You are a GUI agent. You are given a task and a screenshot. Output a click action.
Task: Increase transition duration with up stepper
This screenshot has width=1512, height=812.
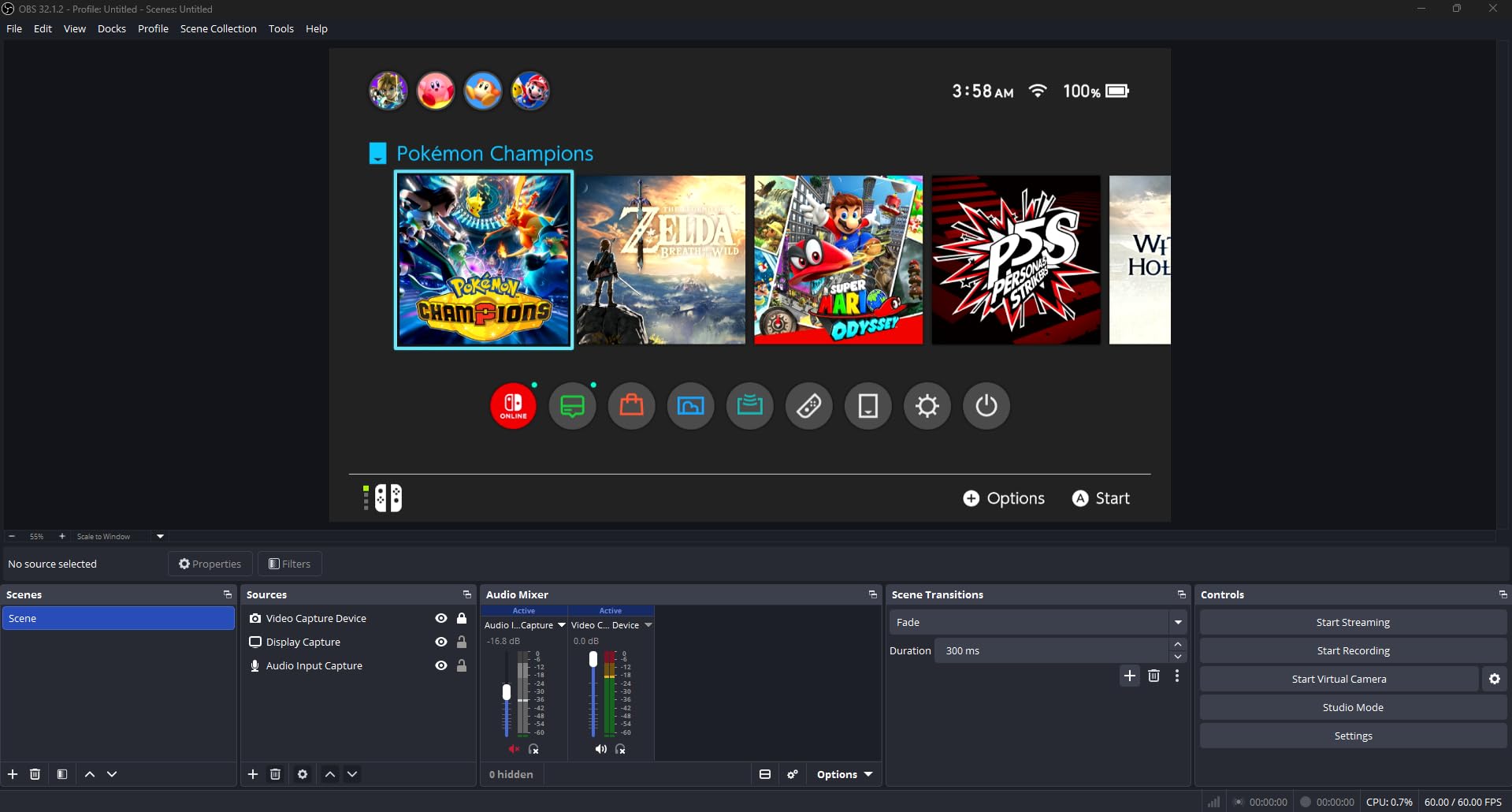click(1178, 645)
